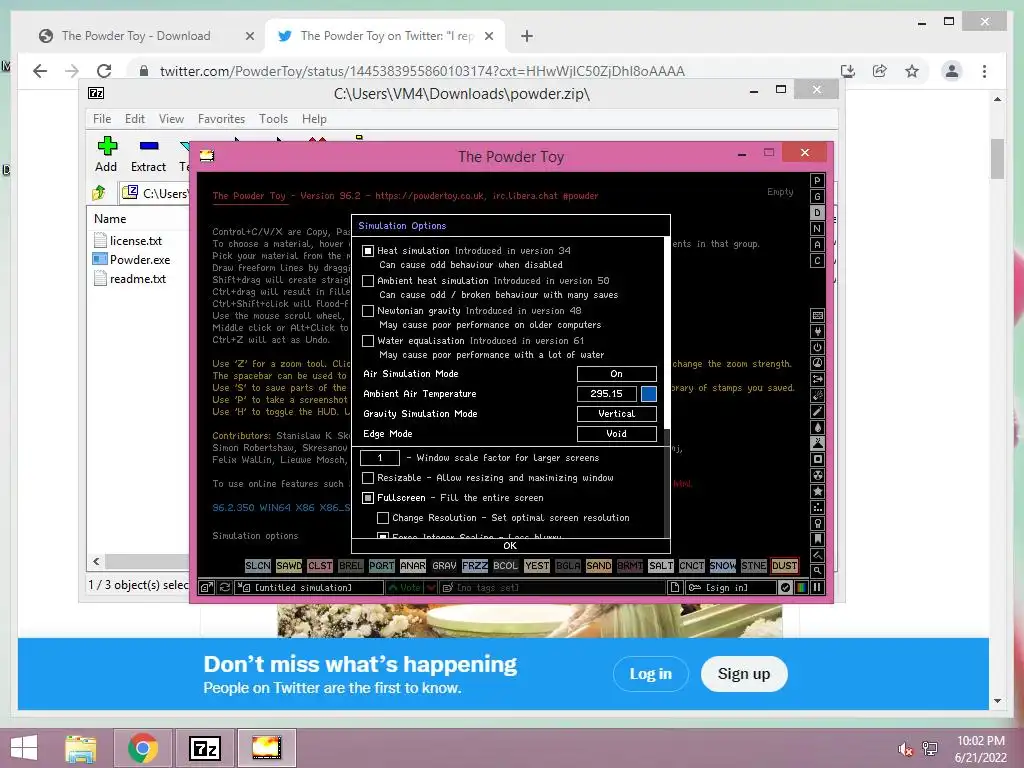Open the highlighted Powders pile-icon category
Screen dimensions: 1024x768
click(817, 443)
